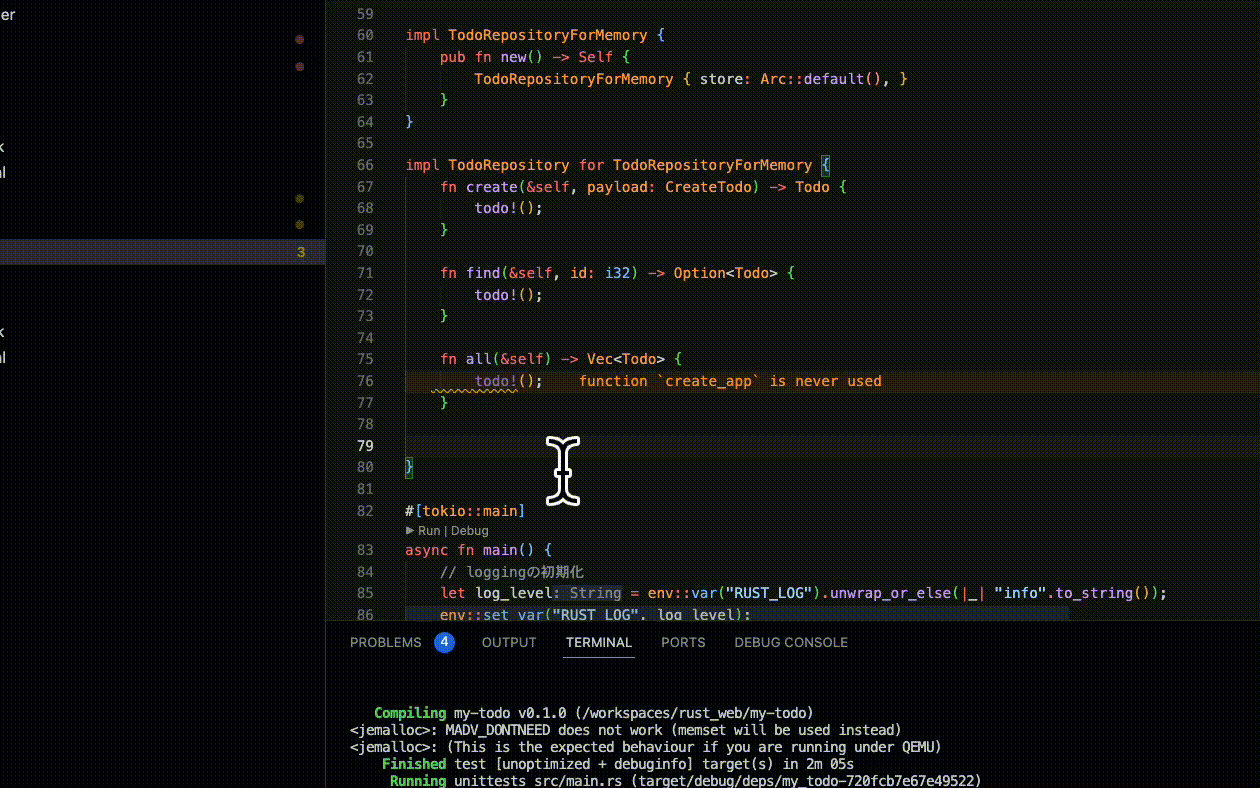The height and width of the screenshot is (788, 1260).
Task: Click 'Vec<Todo>' return type on line 75
Action: (x=625, y=359)
